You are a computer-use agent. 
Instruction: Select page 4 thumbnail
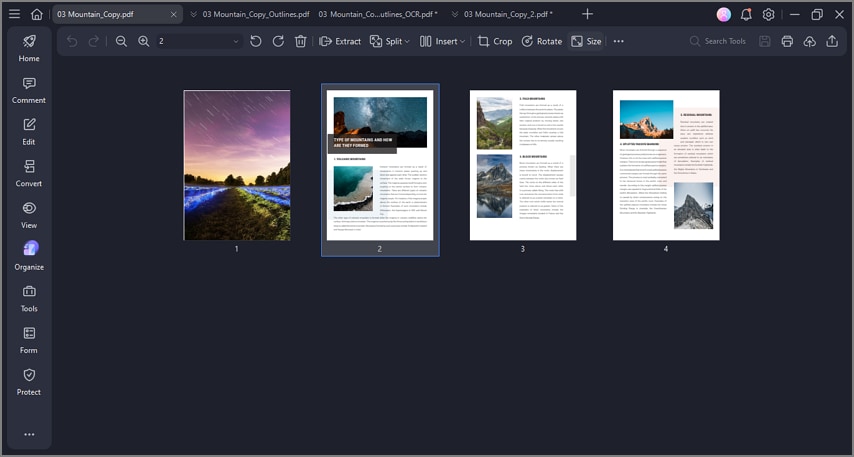tap(666, 165)
